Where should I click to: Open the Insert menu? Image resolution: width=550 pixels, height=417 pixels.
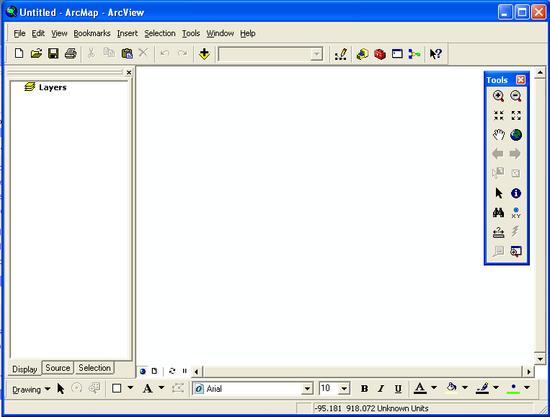coord(127,33)
